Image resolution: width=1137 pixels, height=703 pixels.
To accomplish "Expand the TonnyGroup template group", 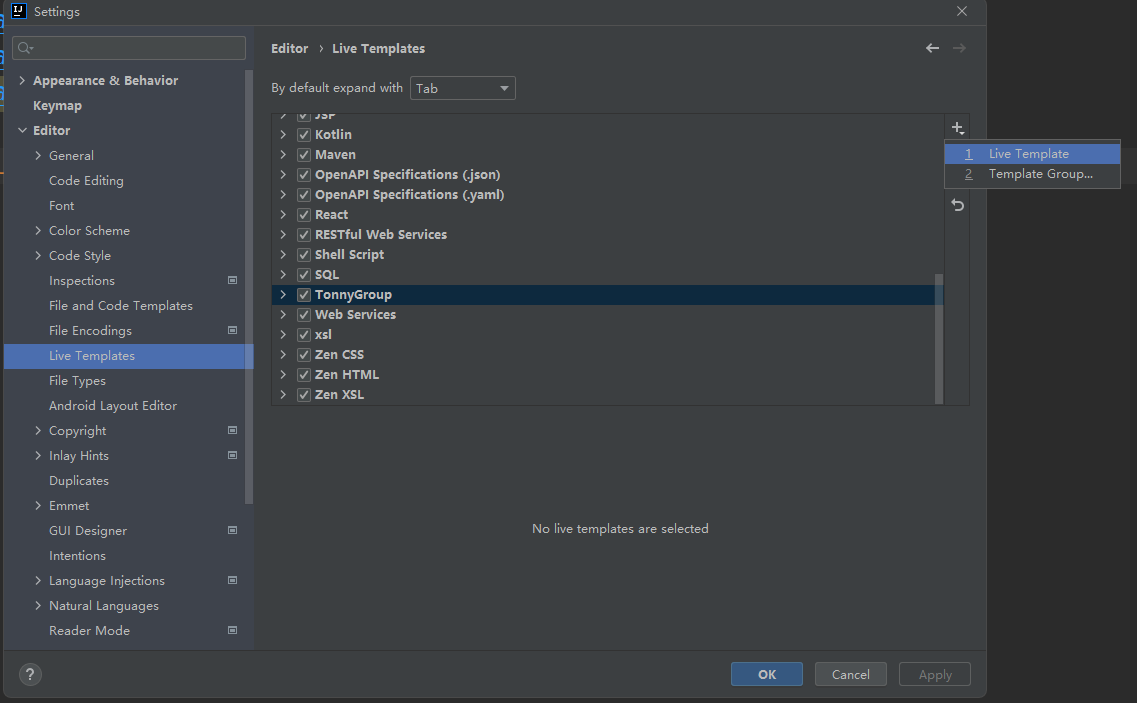I will tap(283, 295).
